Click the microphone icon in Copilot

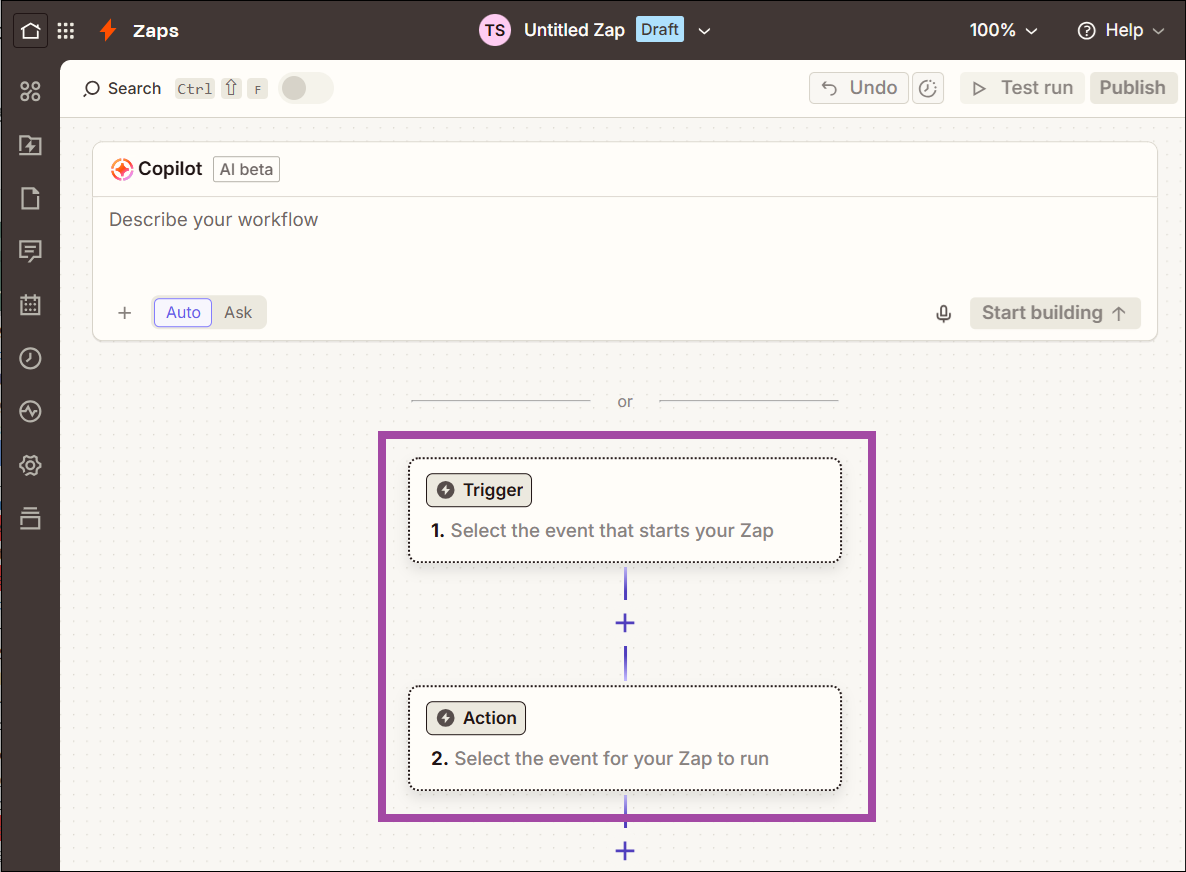943,313
